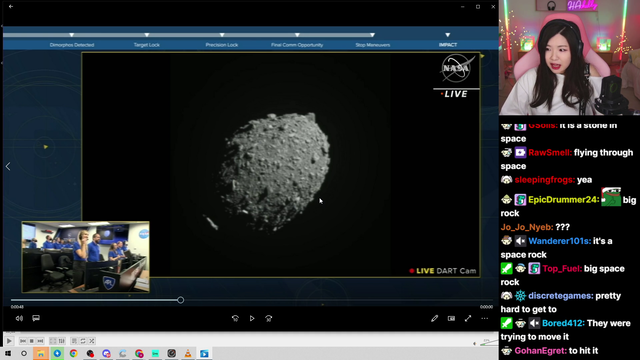This screenshot has height=360, width=640.
Task: Open the more options ellipsis menu
Action: tap(484, 318)
